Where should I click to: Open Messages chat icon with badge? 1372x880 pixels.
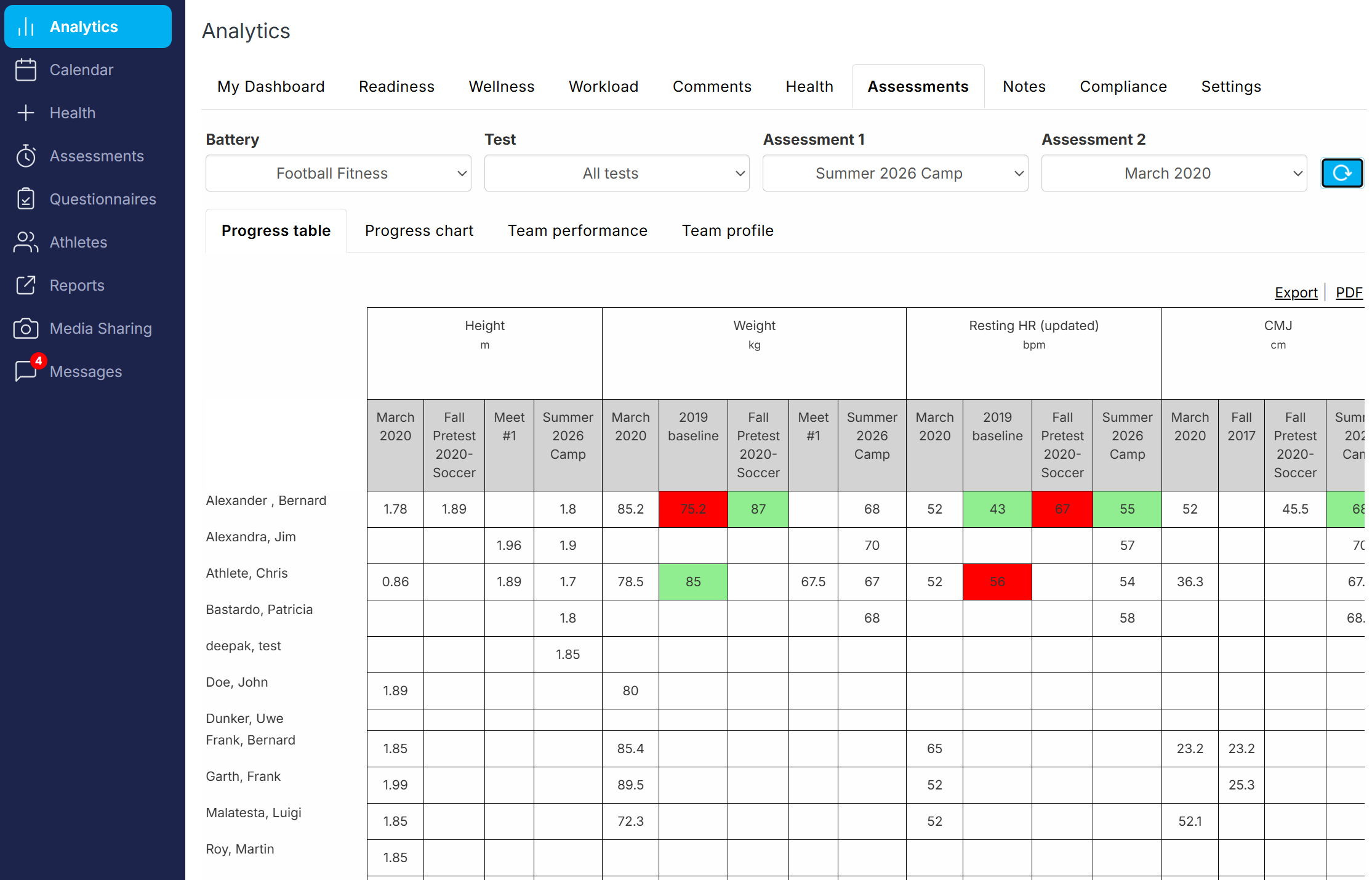27,370
